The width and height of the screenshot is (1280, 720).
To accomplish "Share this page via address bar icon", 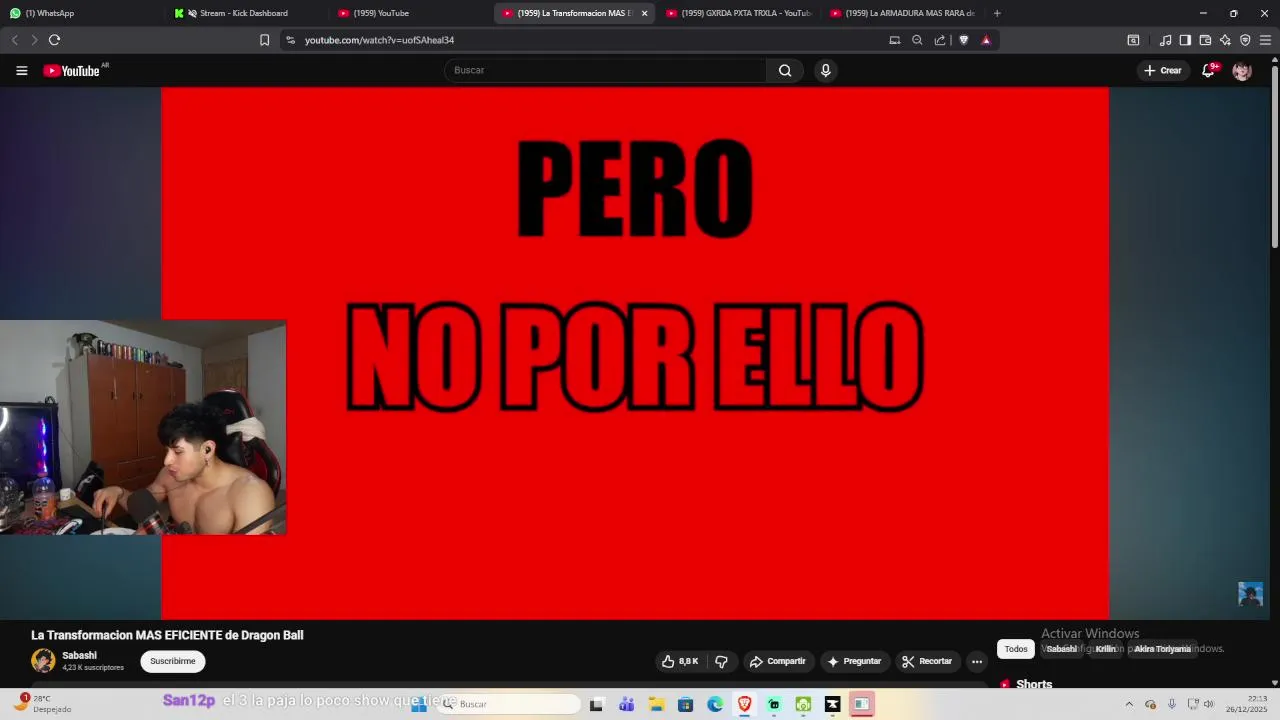I will coord(940,40).
